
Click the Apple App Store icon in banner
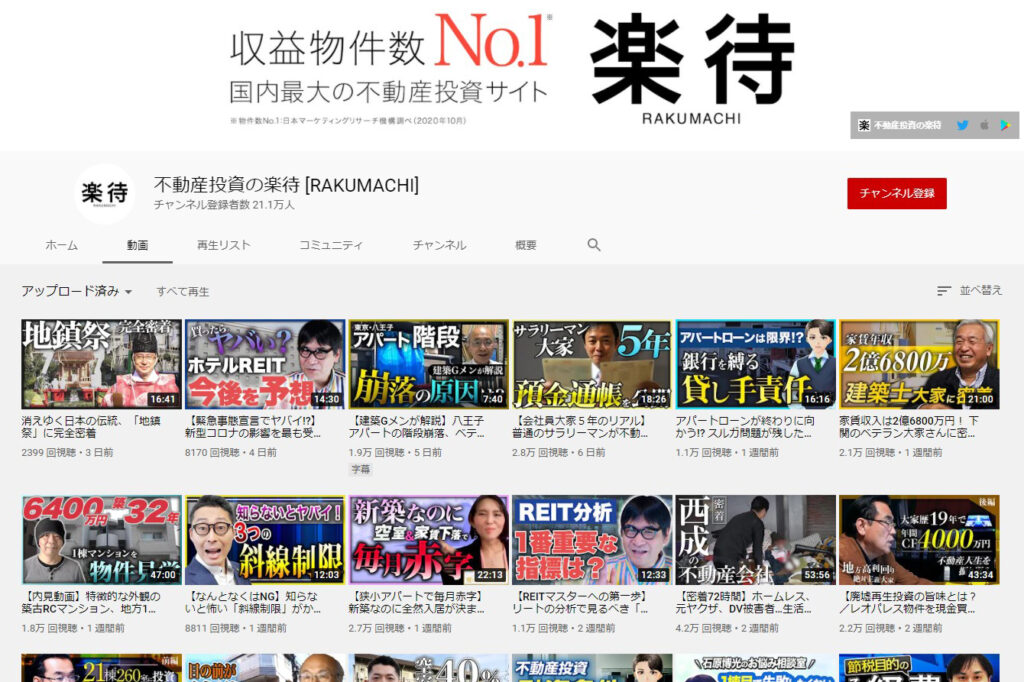[x=984, y=125]
